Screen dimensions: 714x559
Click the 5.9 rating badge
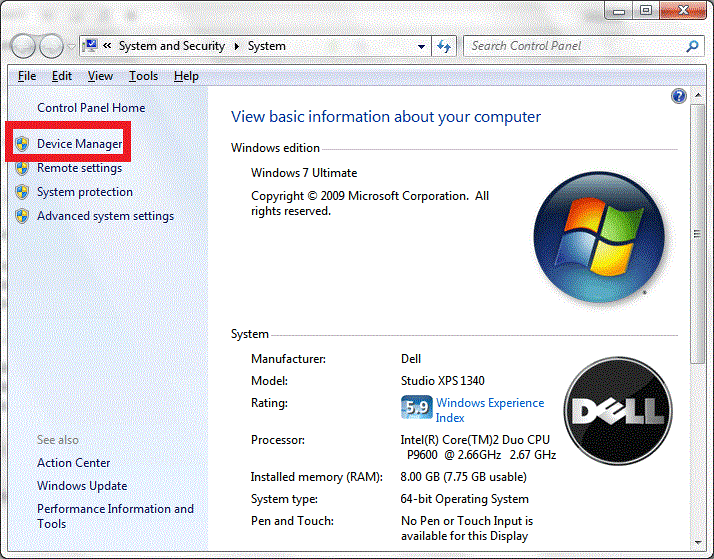tap(417, 407)
